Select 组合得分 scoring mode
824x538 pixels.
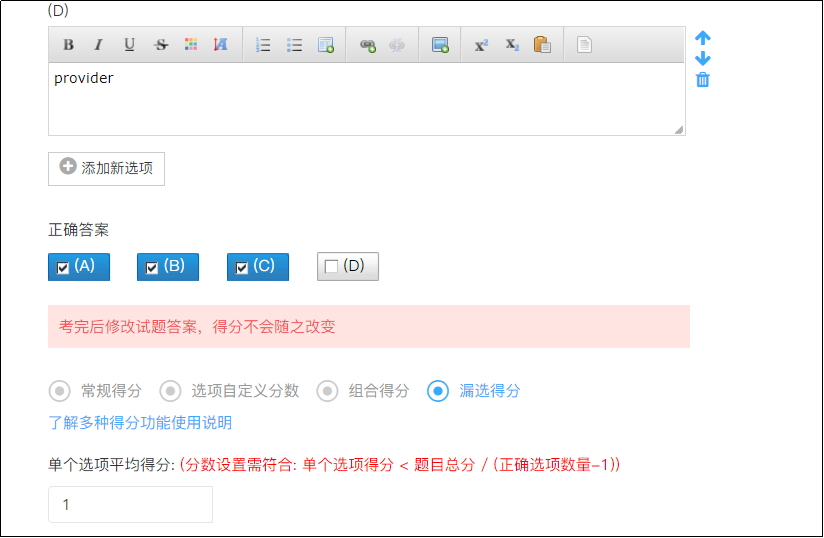[327, 391]
